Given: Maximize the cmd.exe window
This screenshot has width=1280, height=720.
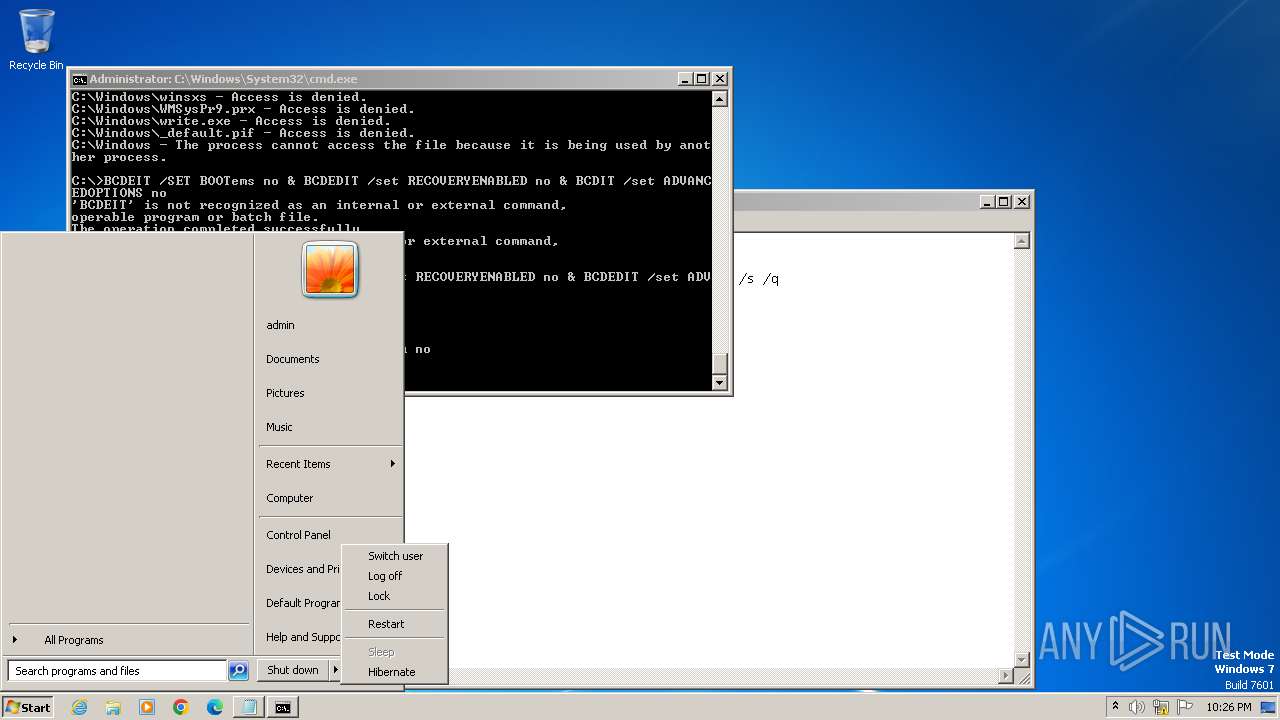Looking at the screenshot, I should [702, 79].
